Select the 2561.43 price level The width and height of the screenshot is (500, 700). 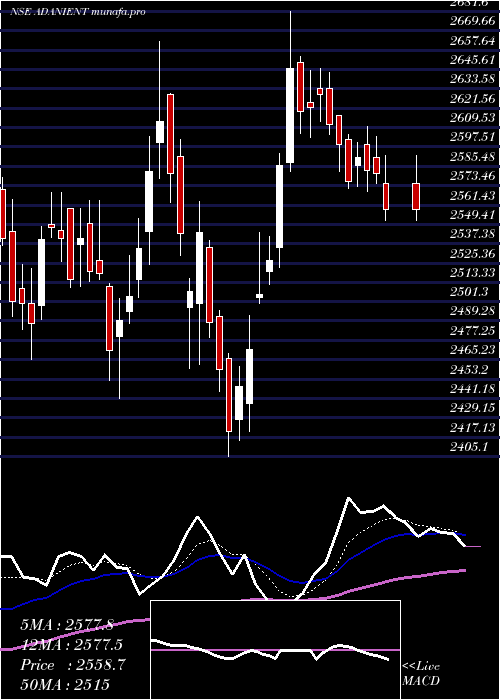point(472,196)
